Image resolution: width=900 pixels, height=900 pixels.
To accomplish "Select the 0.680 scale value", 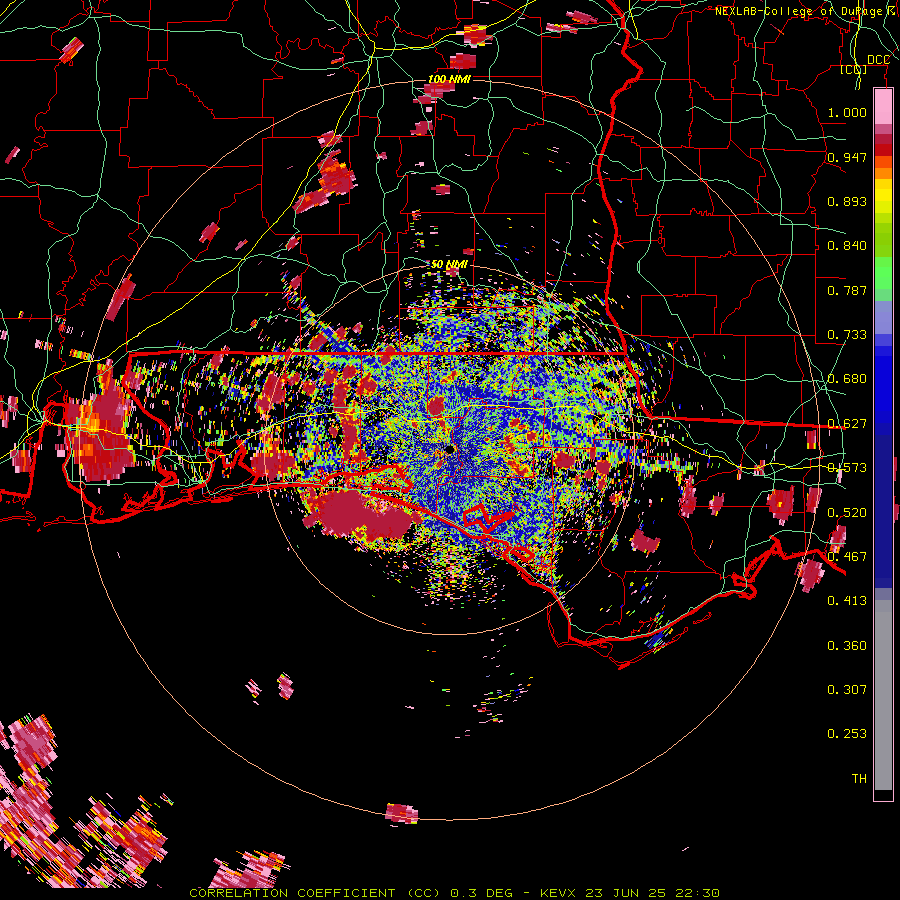I will tap(847, 379).
